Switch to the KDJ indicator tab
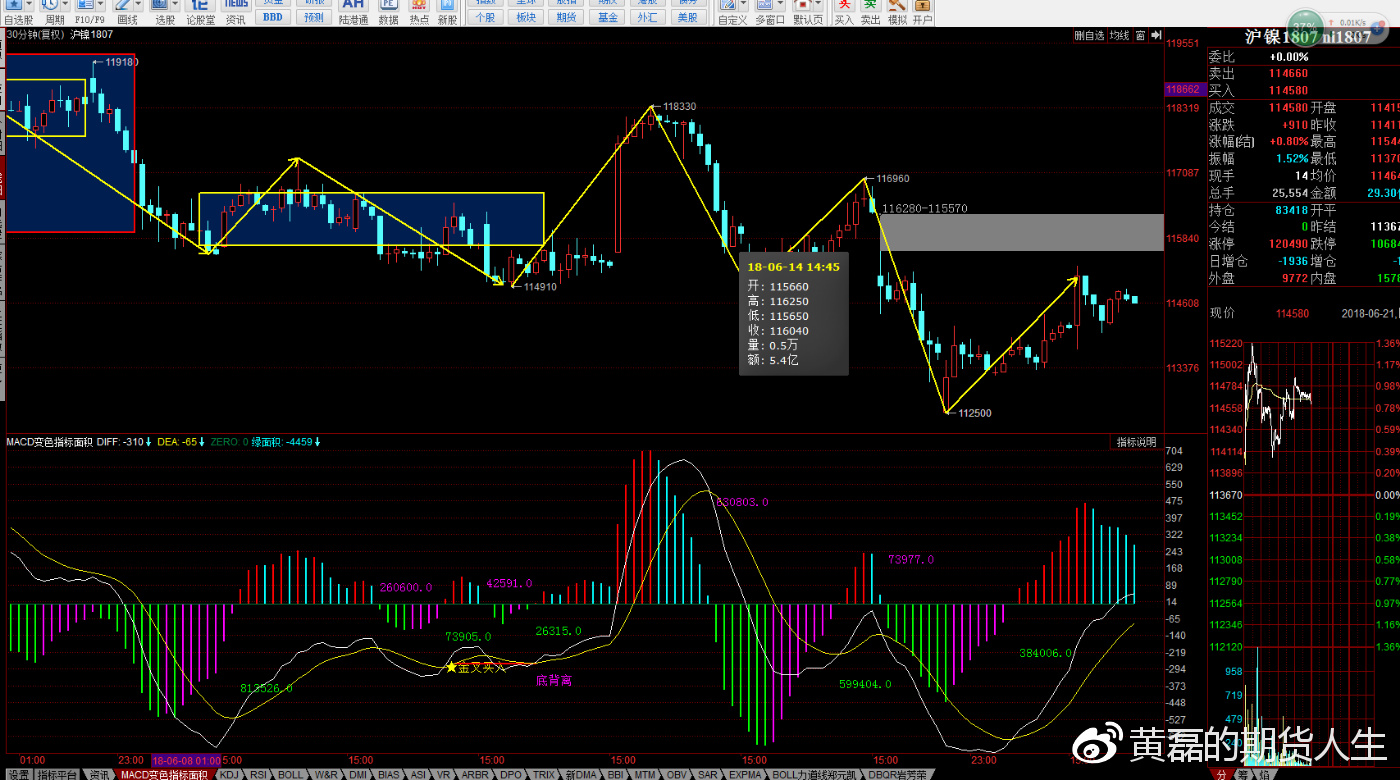The width and height of the screenshot is (1400, 780). point(230,774)
